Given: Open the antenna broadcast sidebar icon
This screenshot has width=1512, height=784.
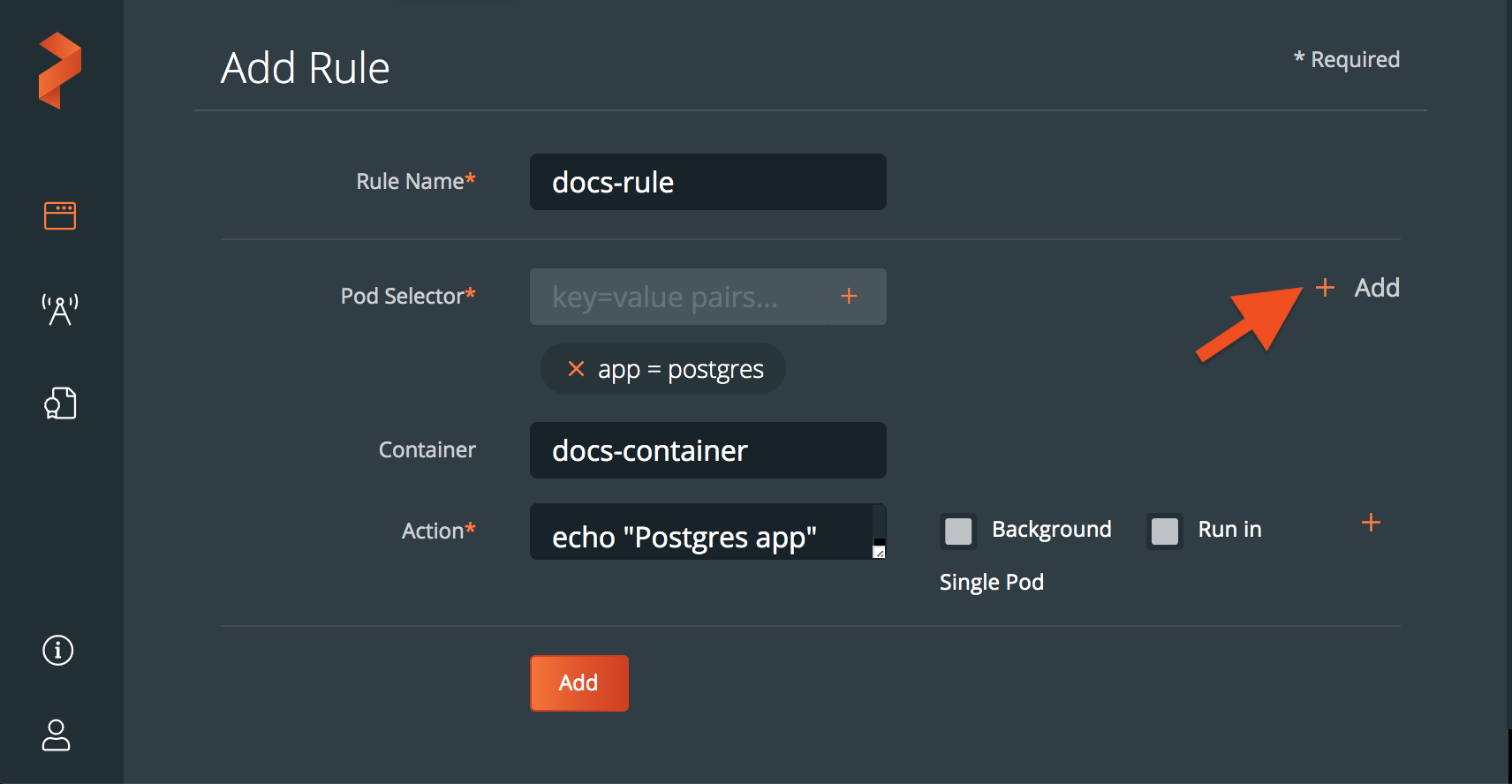Looking at the screenshot, I should pos(60,310).
